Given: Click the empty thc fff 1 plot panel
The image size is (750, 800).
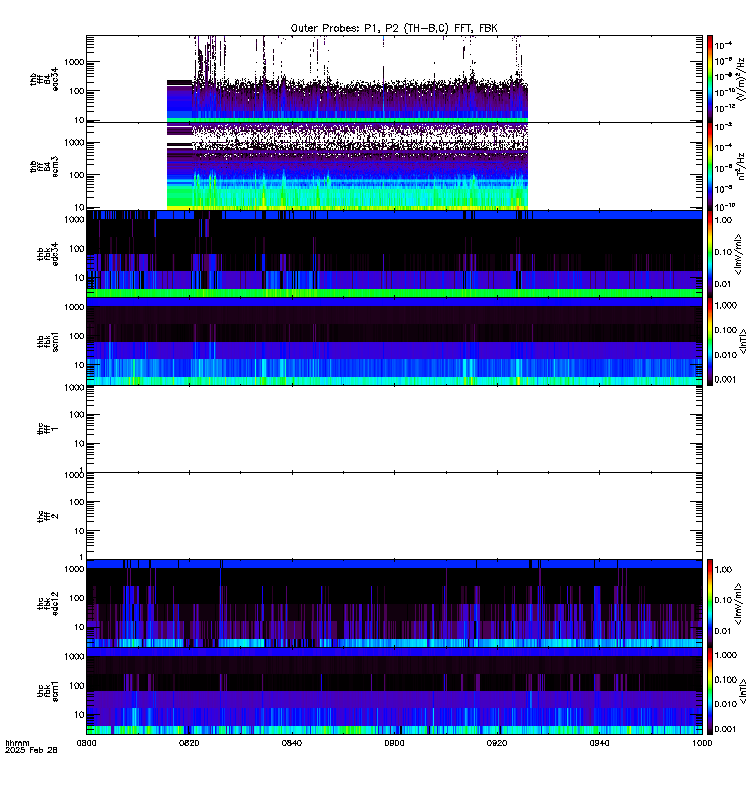Looking at the screenshot, I should click(394, 429).
